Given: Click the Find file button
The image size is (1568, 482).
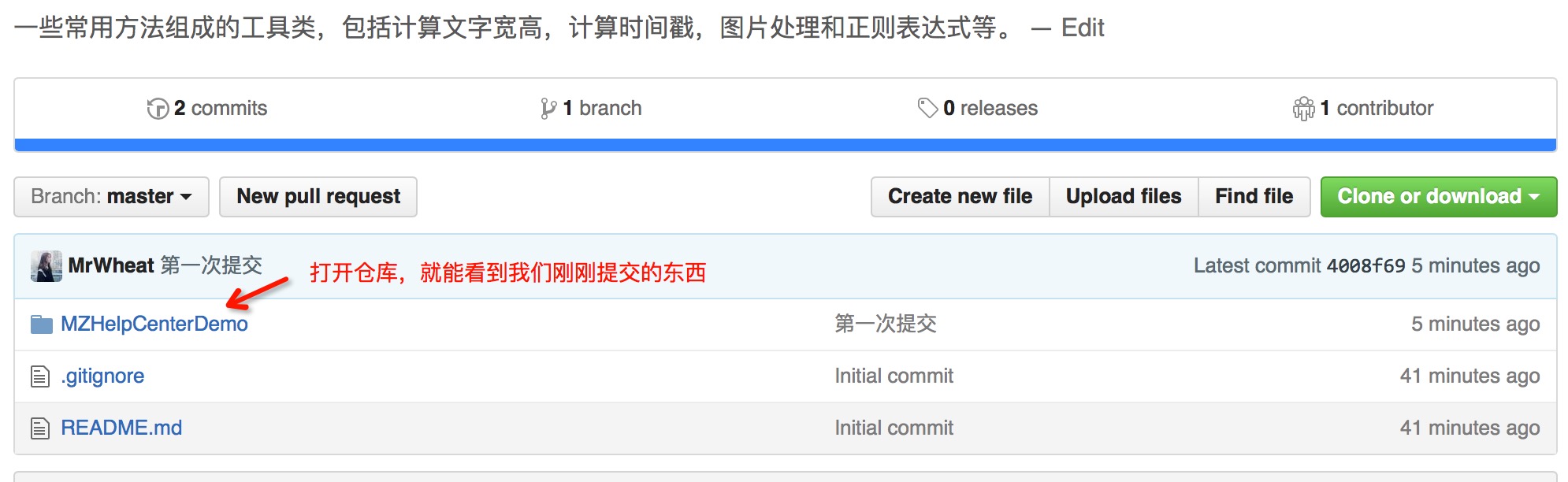Looking at the screenshot, I should pyautogui.click(x=1254, y=197).
